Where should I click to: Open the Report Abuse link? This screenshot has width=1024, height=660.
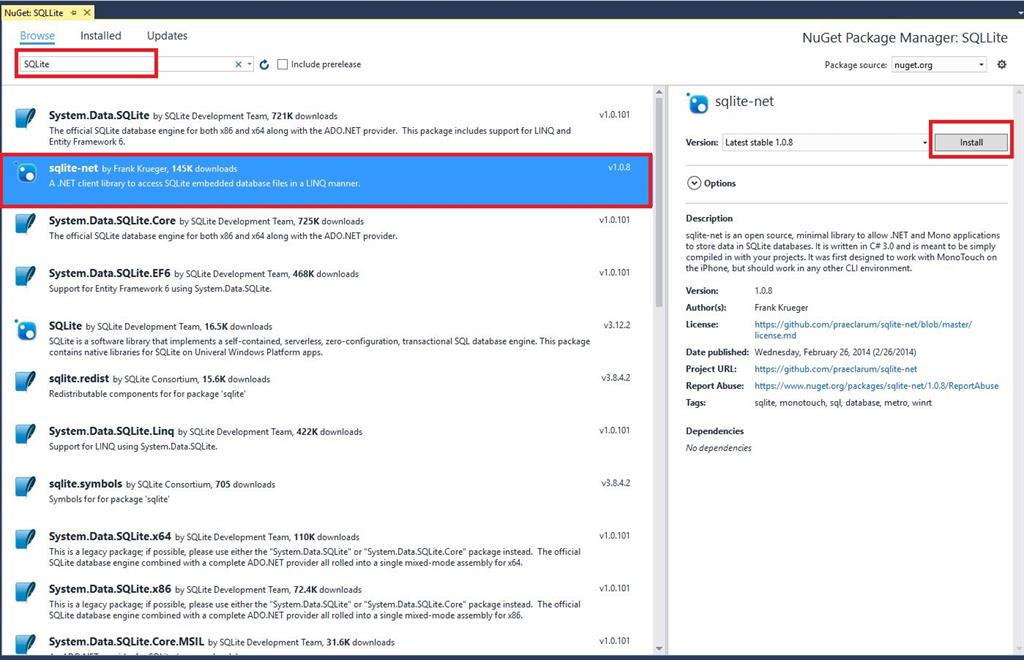(x=876, y=386)
